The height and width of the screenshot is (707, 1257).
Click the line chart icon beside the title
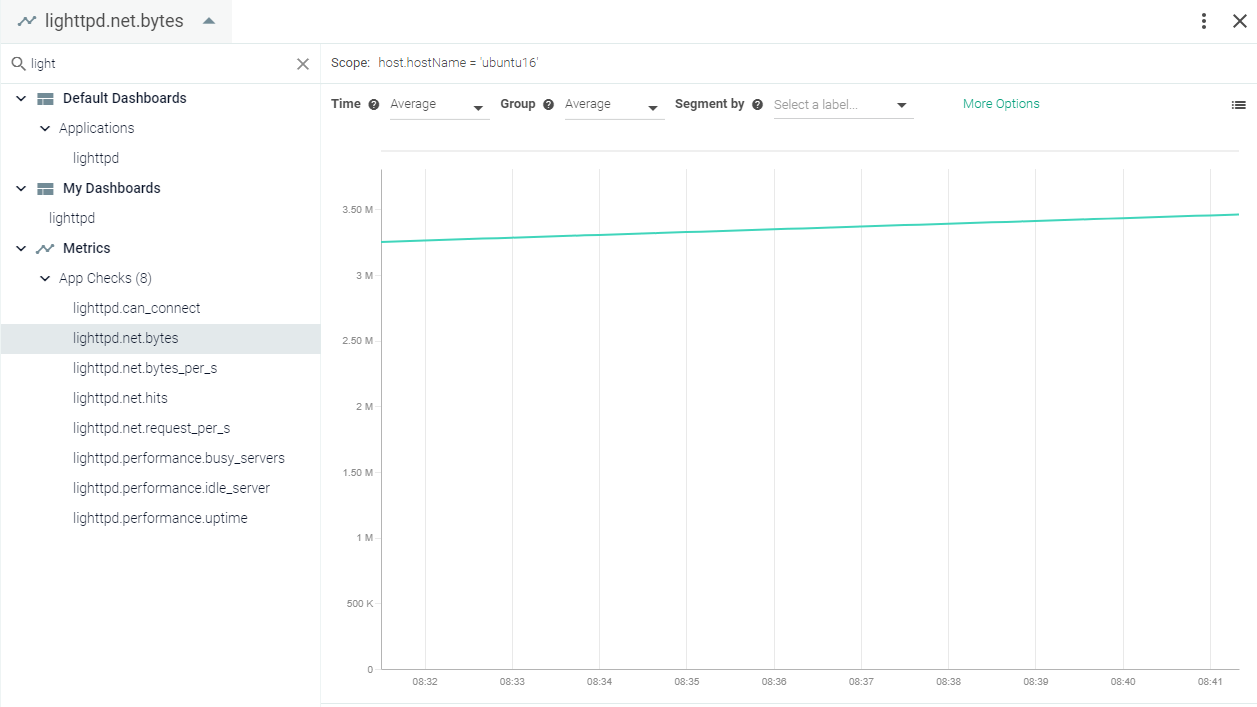point(27,21)
